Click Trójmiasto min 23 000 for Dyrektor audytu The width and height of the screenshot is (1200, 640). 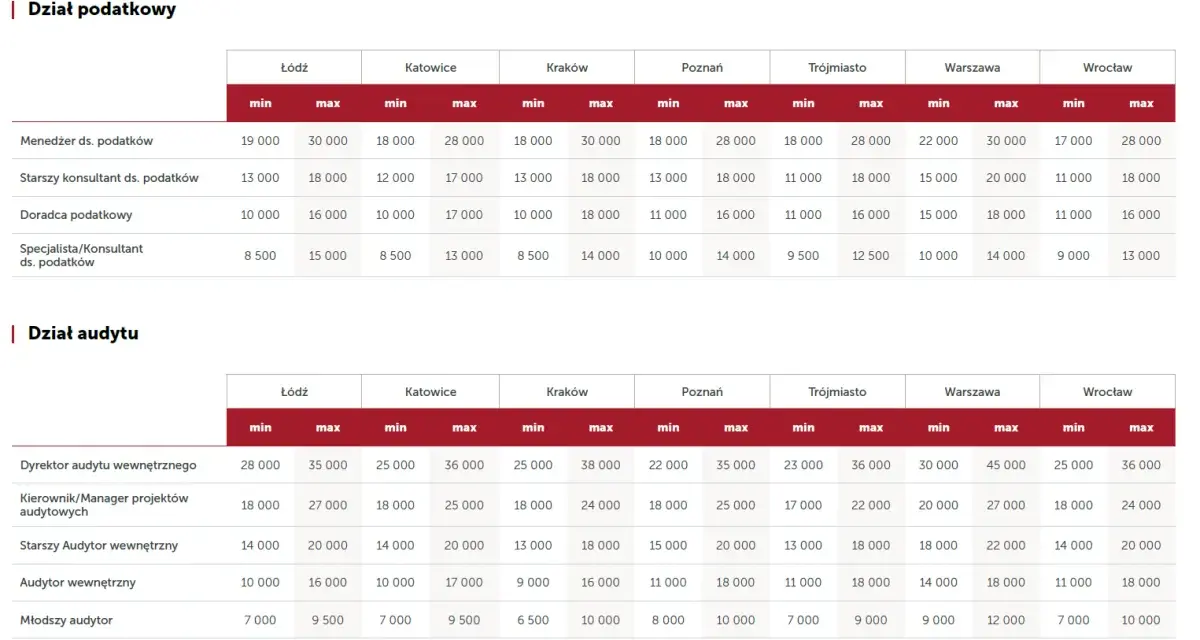pyautogui.click(x=803, y=465)
